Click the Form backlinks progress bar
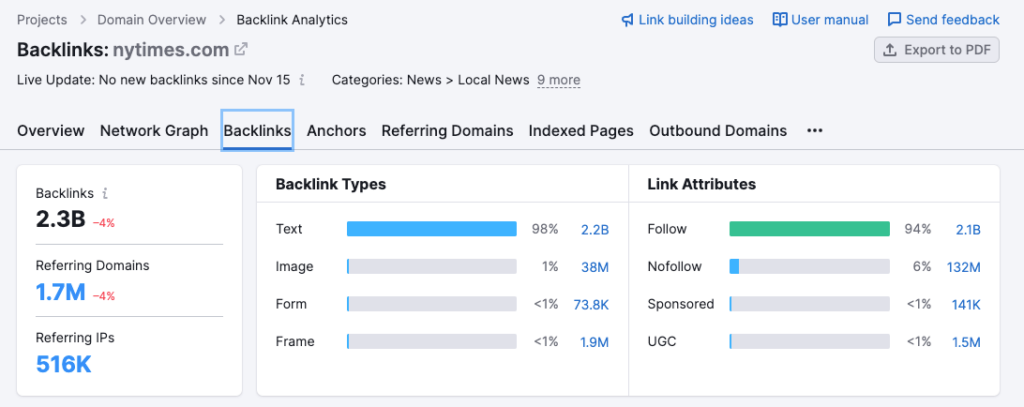The width and height of the screenshot is (1024, 407). (432, 304)
